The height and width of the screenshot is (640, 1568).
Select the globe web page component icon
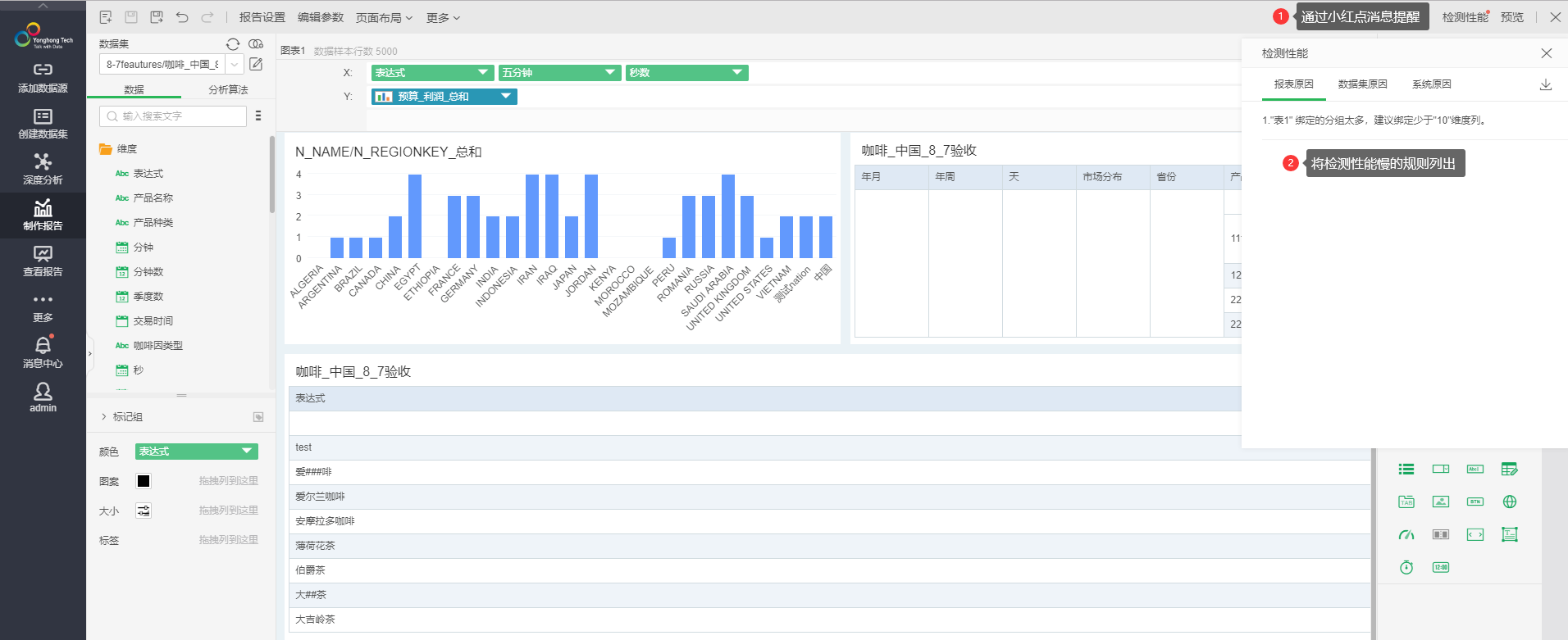tap(1510, 502)
